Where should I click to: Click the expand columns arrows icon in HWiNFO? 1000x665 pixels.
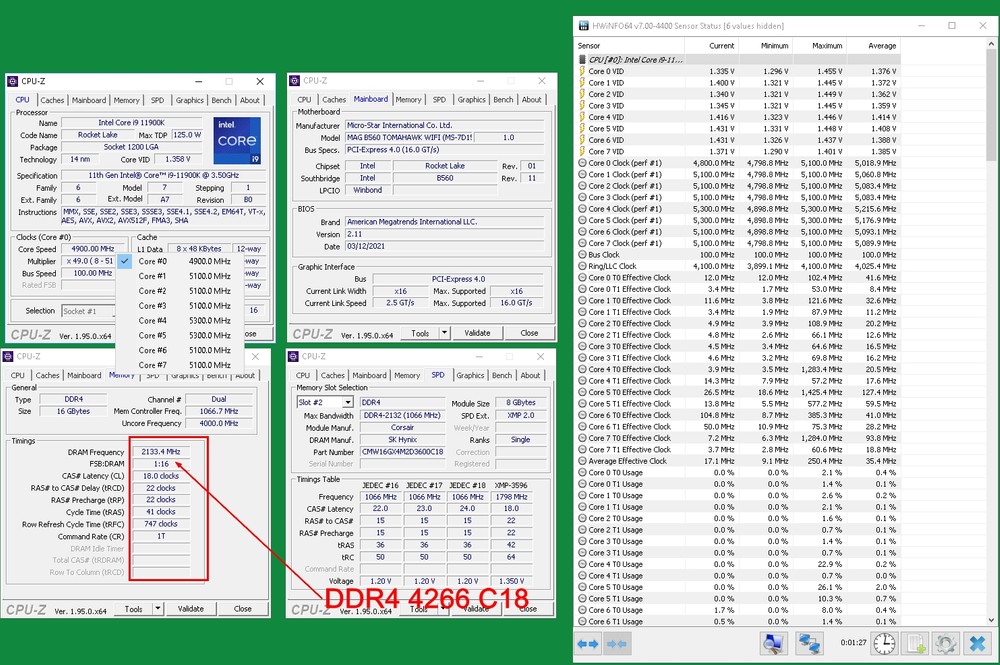[587, 644]
